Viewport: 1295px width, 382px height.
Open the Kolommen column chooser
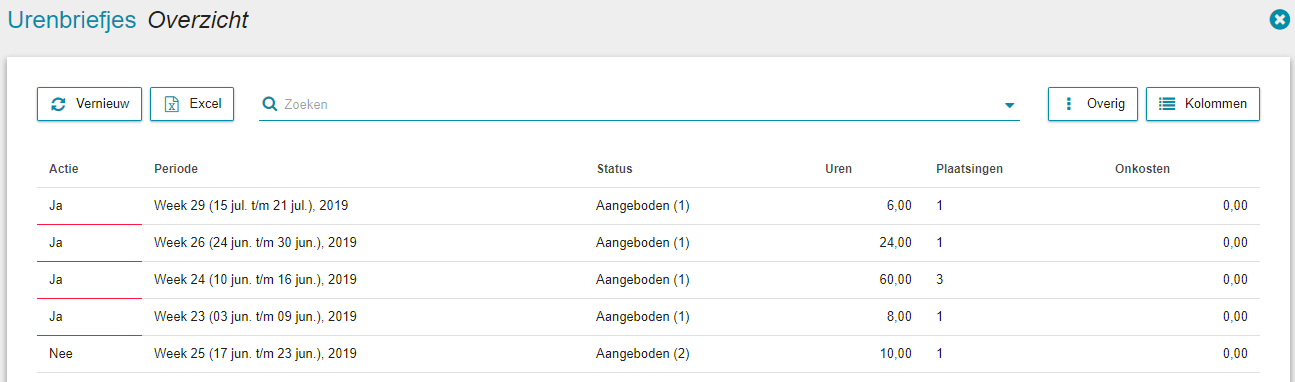tap(1203, 104)
